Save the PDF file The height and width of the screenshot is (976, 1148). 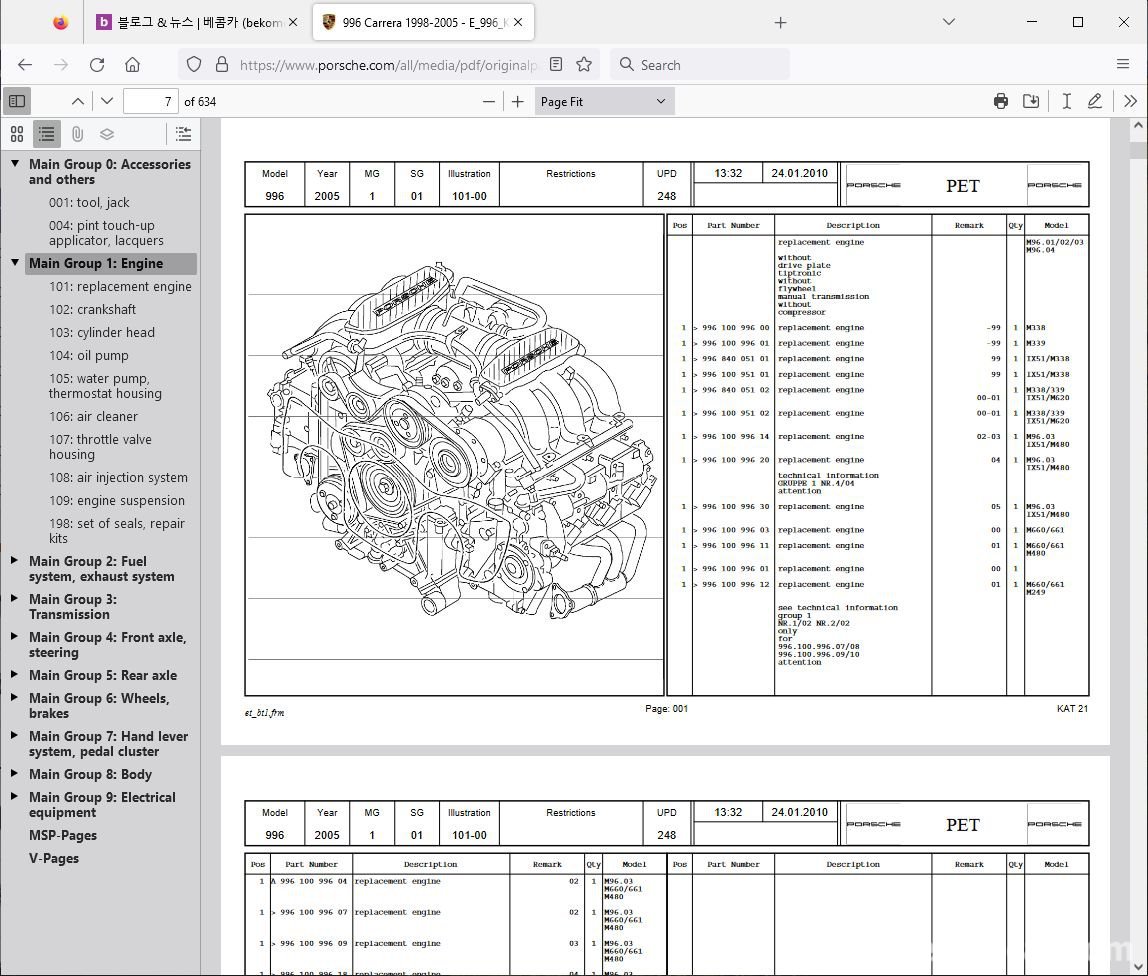[1031, 101]
